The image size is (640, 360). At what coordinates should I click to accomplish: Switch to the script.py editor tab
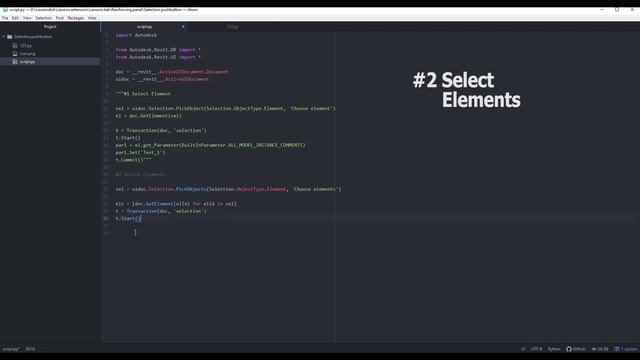[144, 27]
